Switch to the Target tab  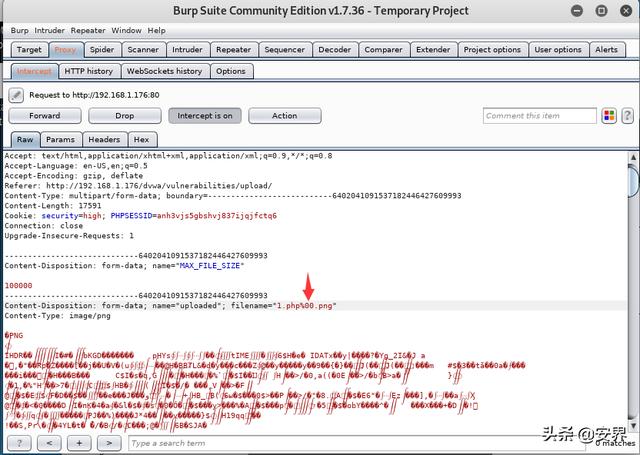(x=29, y=50)
